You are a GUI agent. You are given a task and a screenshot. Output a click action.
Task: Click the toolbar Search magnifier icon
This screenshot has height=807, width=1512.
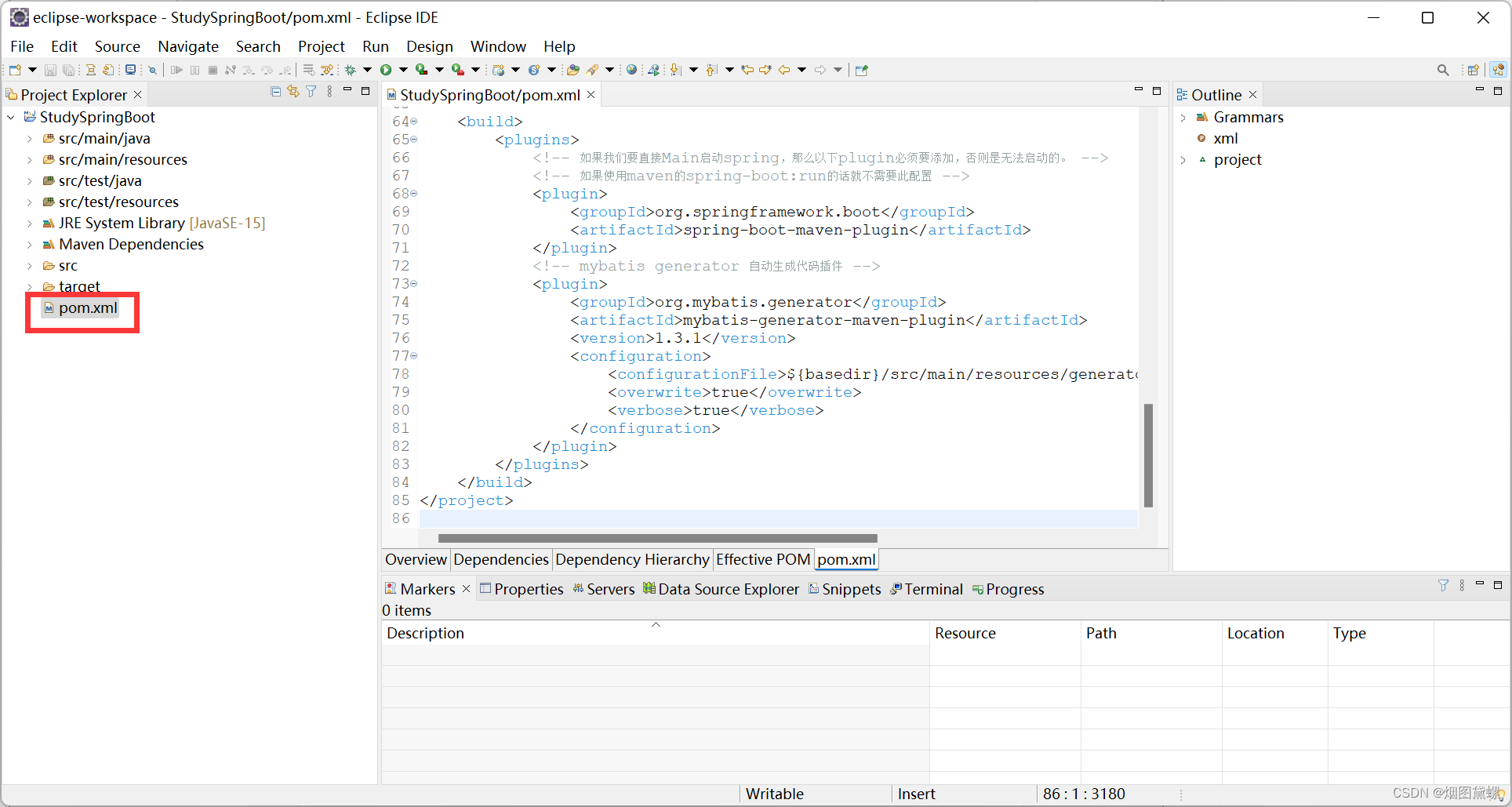(1443, 70)
